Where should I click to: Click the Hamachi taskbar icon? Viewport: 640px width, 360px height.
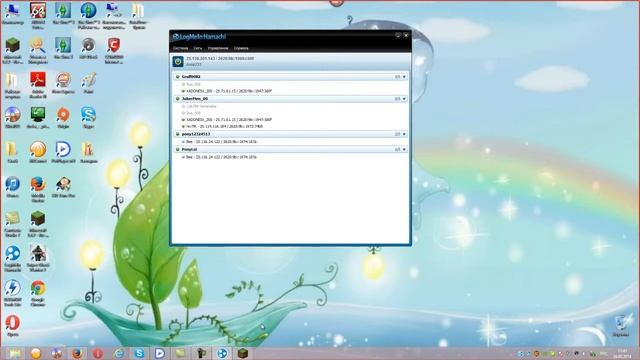[x=222, y=353]
